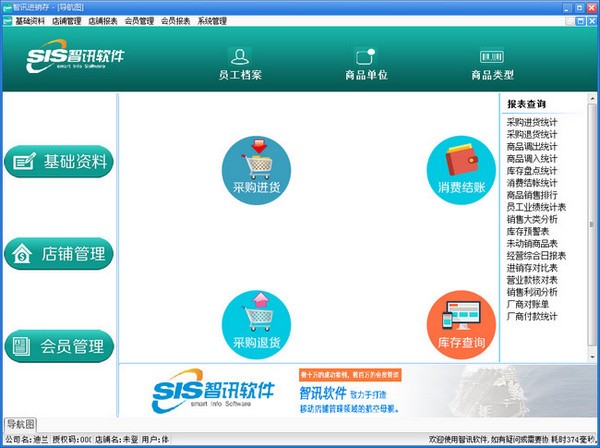This screenshot has height=448, width=600.
Task: Open the 基础资料 menu
Action: click(x=30, y=21)
